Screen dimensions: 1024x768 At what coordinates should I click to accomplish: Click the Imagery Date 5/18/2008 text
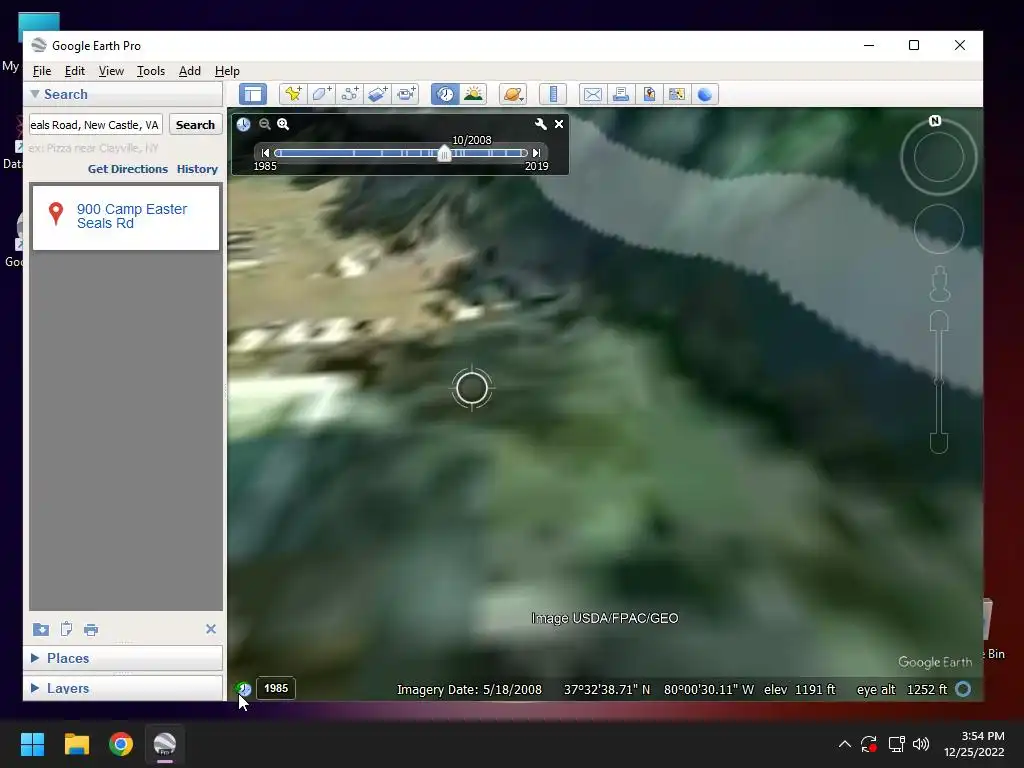pyautogui.click(x=469, y=690)
